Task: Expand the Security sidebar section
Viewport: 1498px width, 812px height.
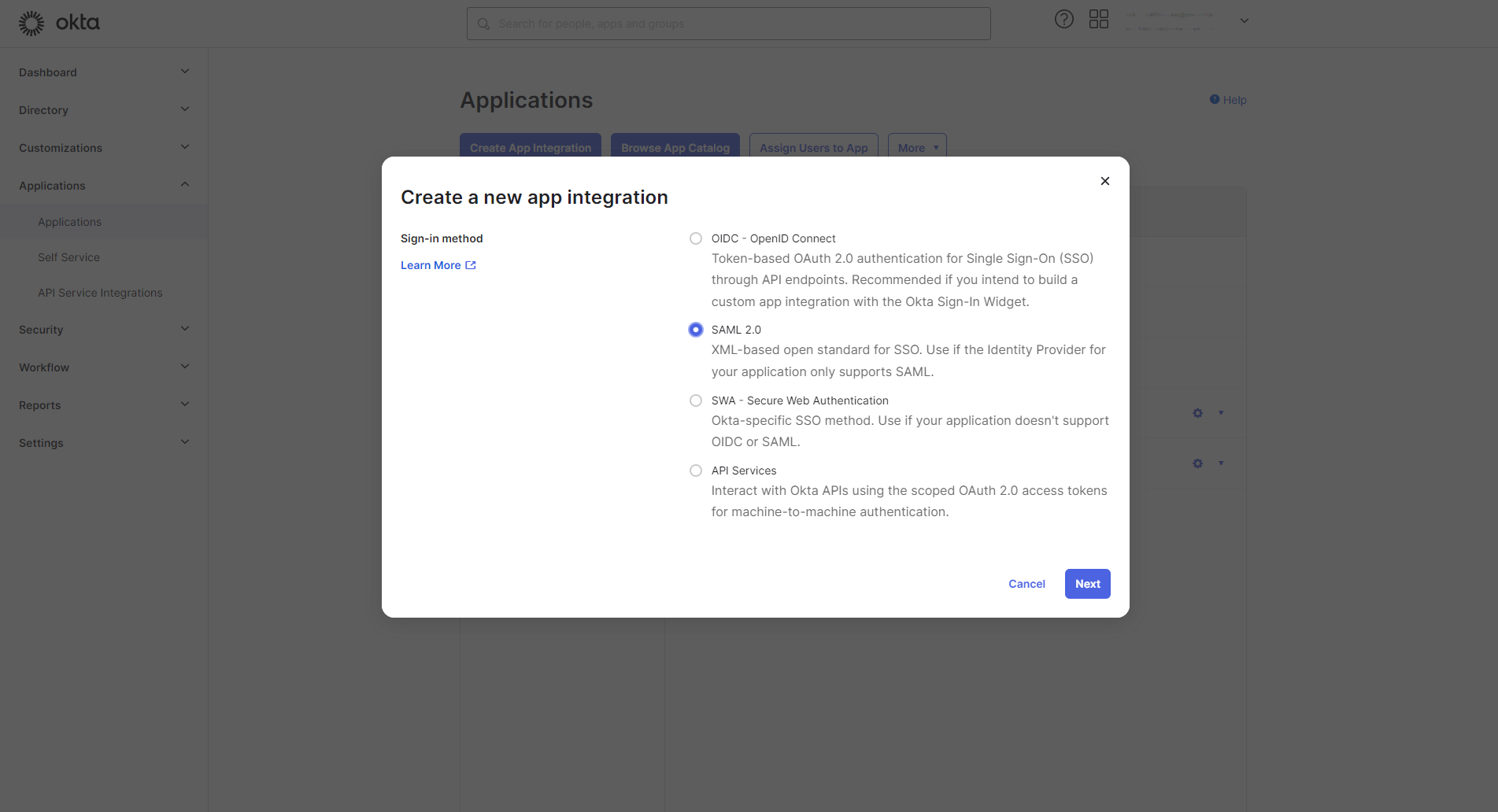Action: pyautogui.click(x=185, y=329)
